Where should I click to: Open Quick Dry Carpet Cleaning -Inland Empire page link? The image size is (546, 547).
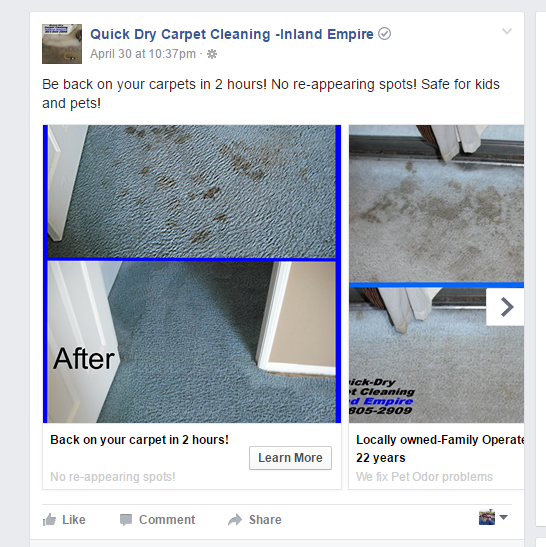[x=232, y=34]
